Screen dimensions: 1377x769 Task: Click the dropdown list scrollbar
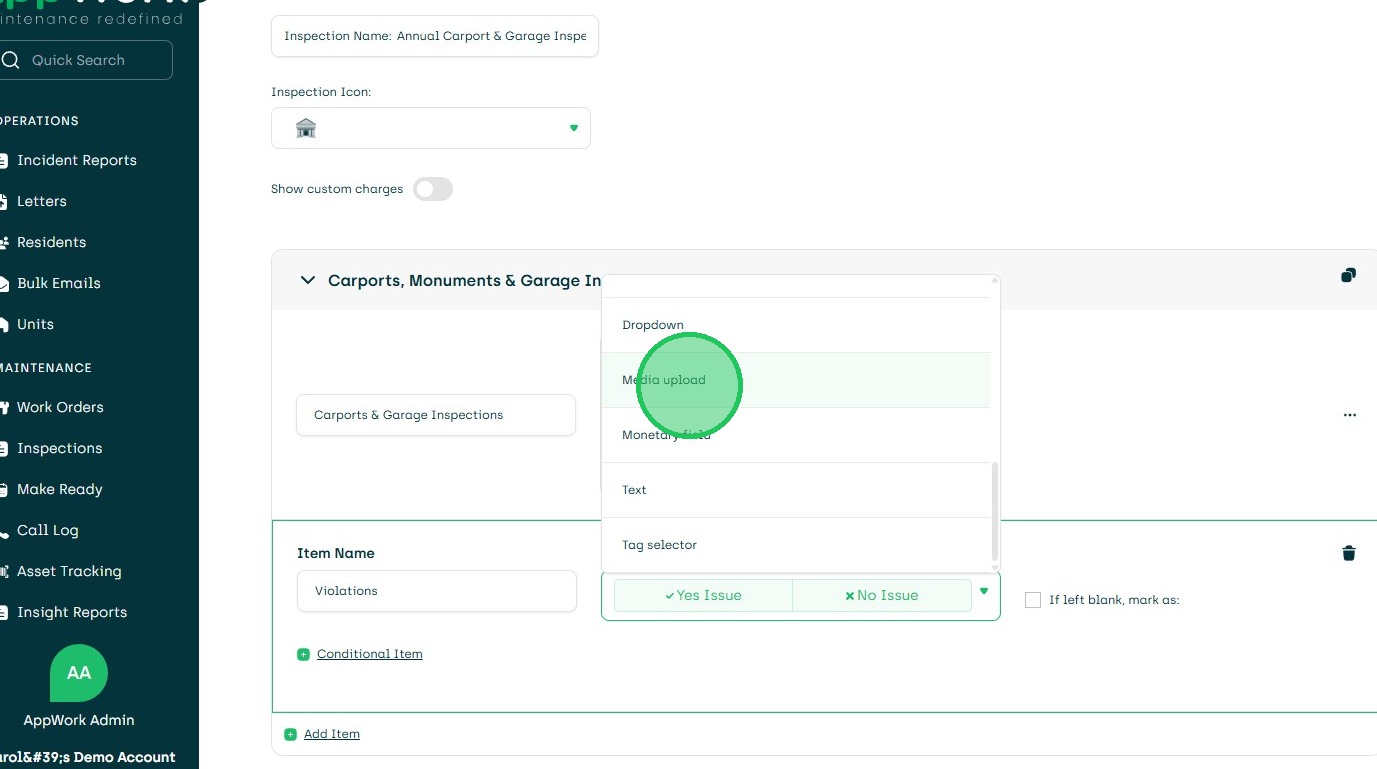pyautogui.click(x=994, y=510)
